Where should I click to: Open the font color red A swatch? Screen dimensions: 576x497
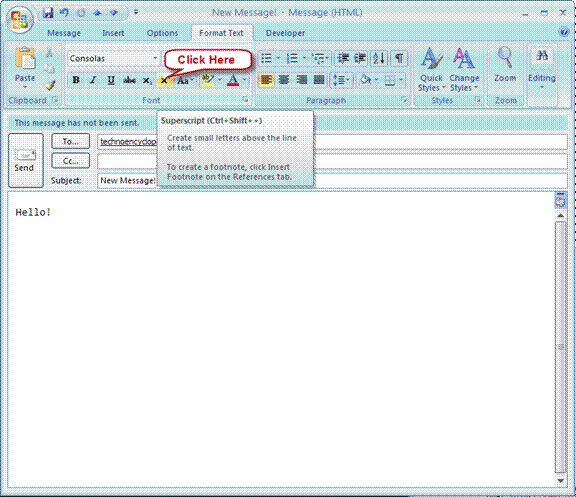tap(233, 80)
